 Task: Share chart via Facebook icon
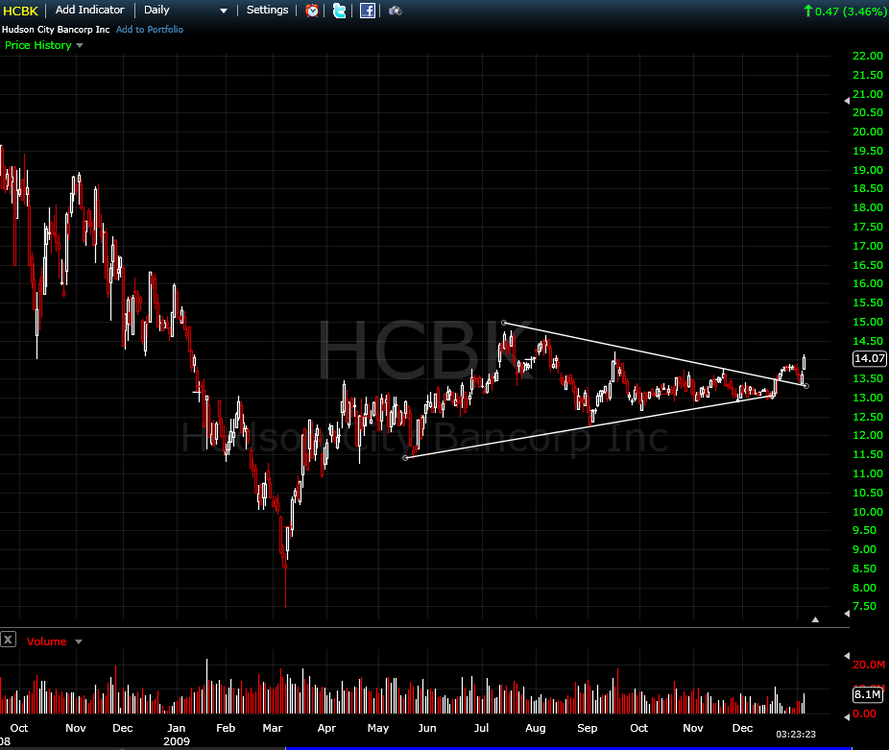coord(367,10)
